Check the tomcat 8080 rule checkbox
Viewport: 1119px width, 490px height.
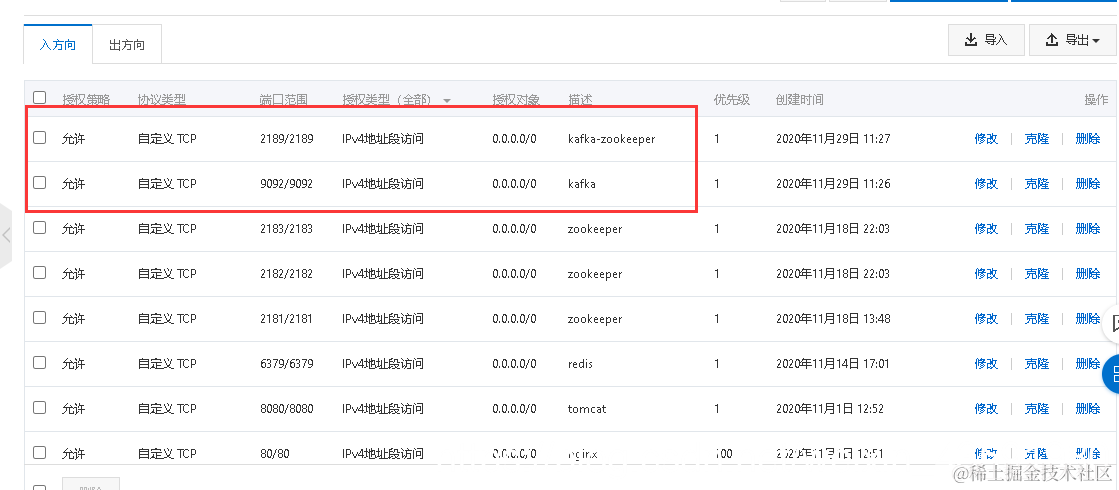tap(40, 407)
